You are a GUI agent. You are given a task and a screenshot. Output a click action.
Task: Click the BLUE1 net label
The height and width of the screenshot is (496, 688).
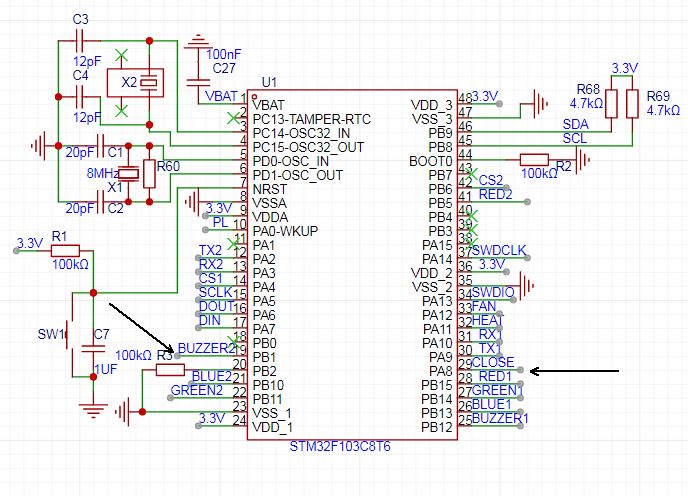click(492, 405)
